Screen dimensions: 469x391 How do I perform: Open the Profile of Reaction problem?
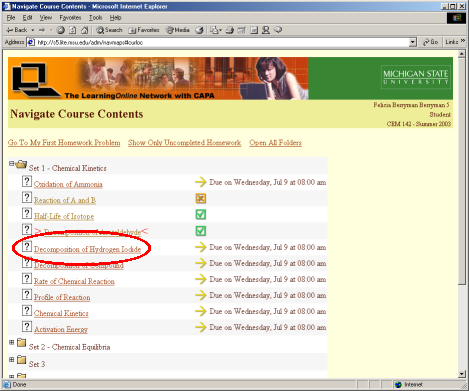[62, 297]
